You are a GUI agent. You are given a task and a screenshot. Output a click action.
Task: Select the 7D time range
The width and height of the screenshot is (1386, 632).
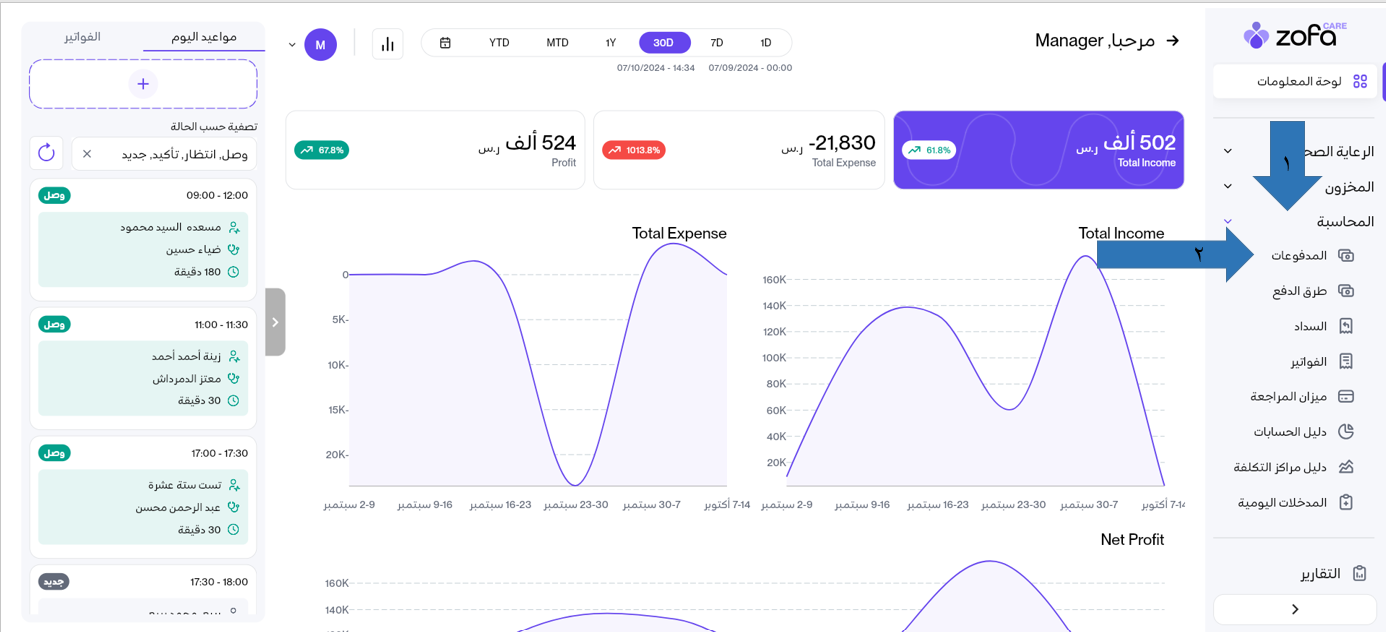(x=716, y=43)
